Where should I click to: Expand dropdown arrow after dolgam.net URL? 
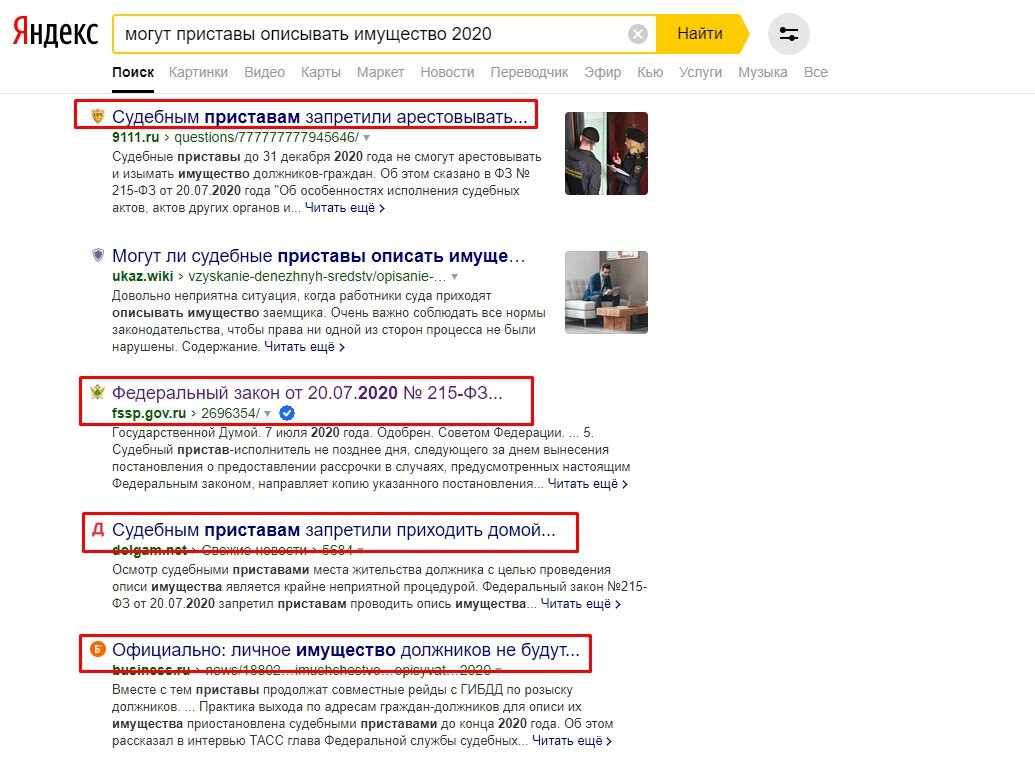click(x=360, y=550)
